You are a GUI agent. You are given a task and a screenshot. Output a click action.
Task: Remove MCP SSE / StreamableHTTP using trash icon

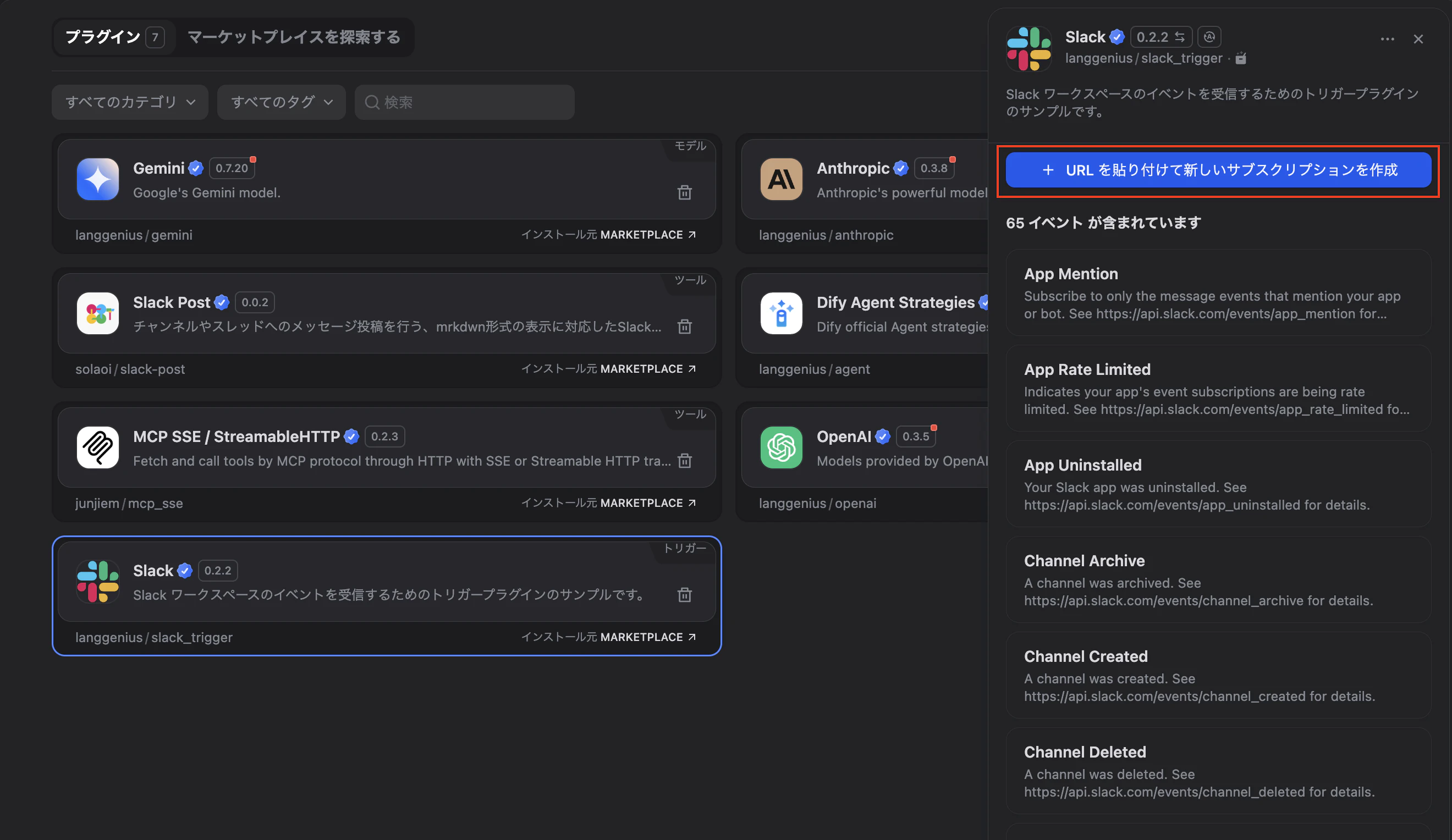(x=685, y=461)
